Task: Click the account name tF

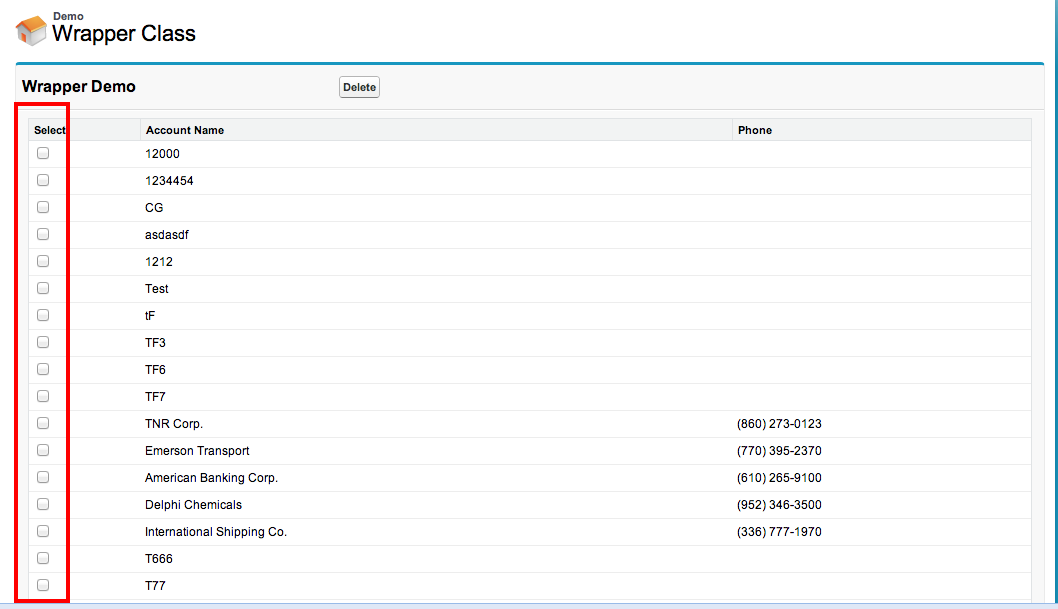Action: pyautogui.click(x=150, y=316)
